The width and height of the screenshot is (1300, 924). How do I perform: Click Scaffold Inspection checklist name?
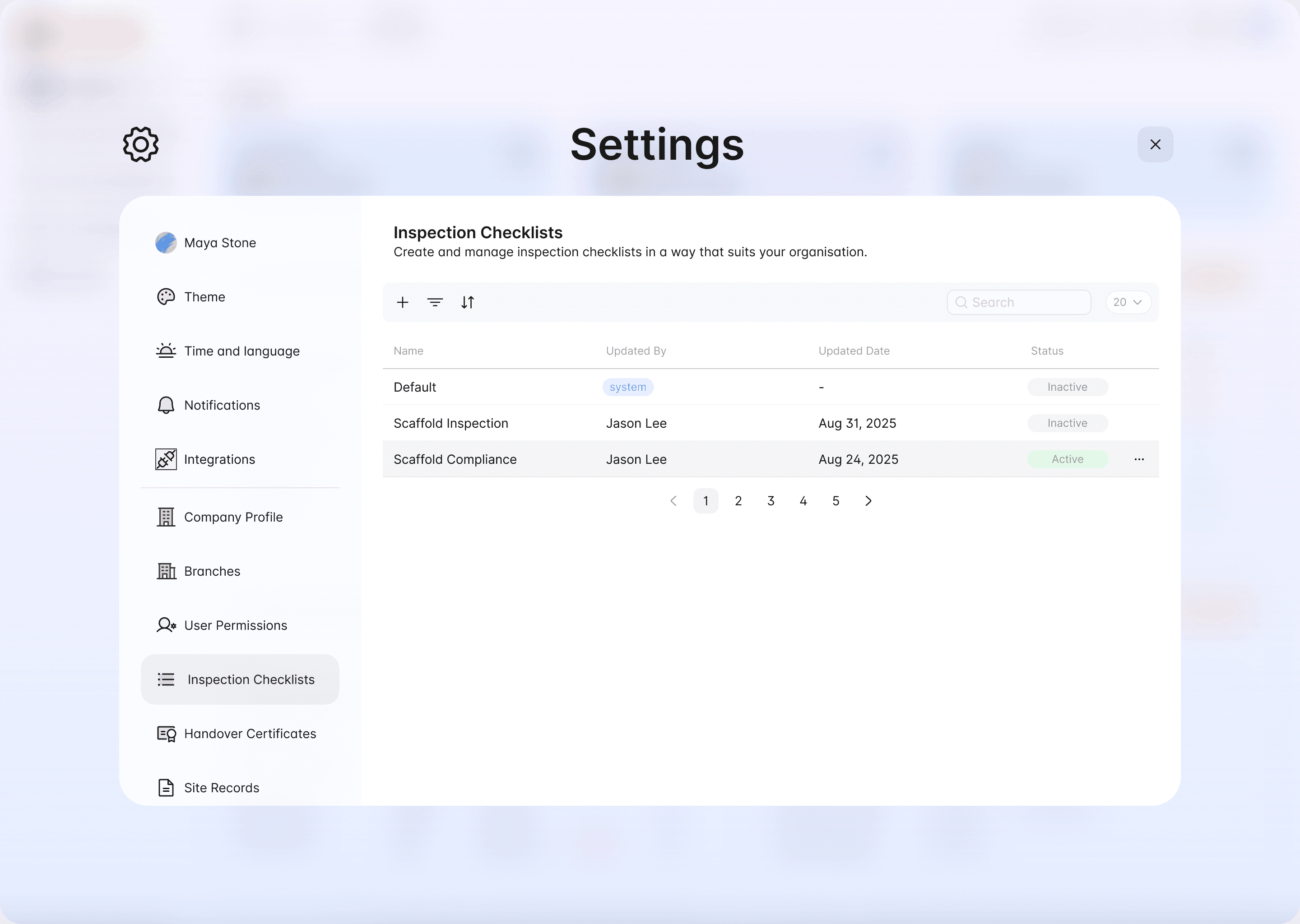(451, 423)
